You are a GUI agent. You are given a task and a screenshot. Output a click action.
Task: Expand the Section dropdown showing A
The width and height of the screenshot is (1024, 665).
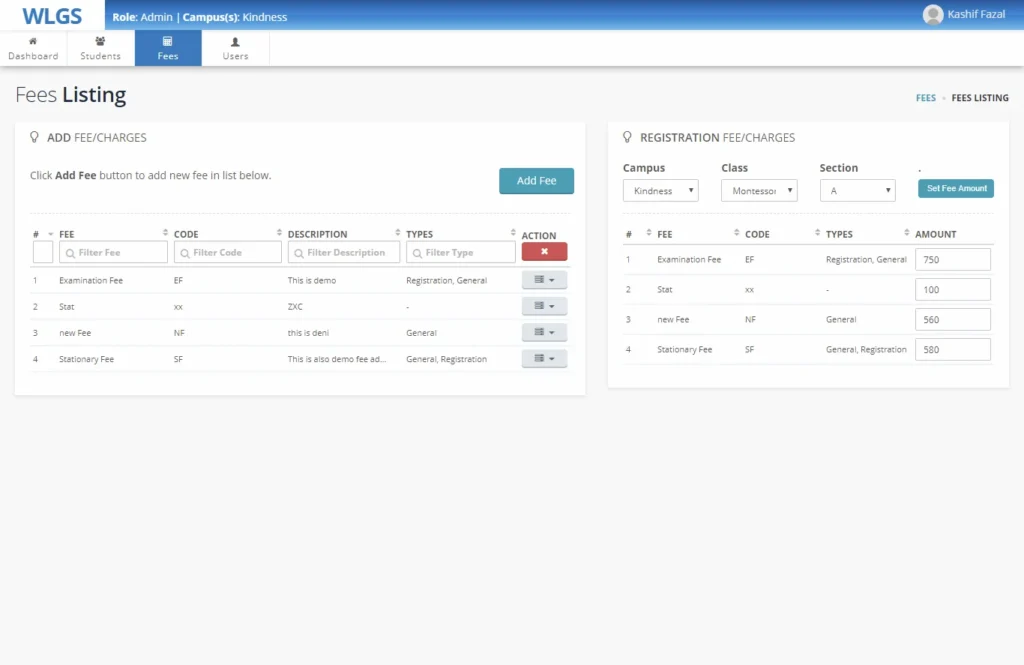[857, 191]
